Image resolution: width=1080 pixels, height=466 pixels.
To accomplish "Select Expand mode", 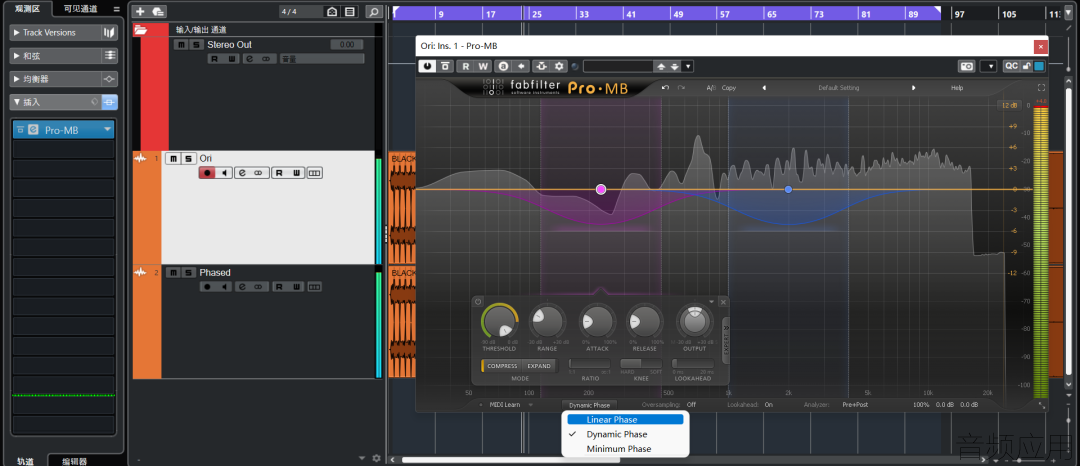I will 539,366.
